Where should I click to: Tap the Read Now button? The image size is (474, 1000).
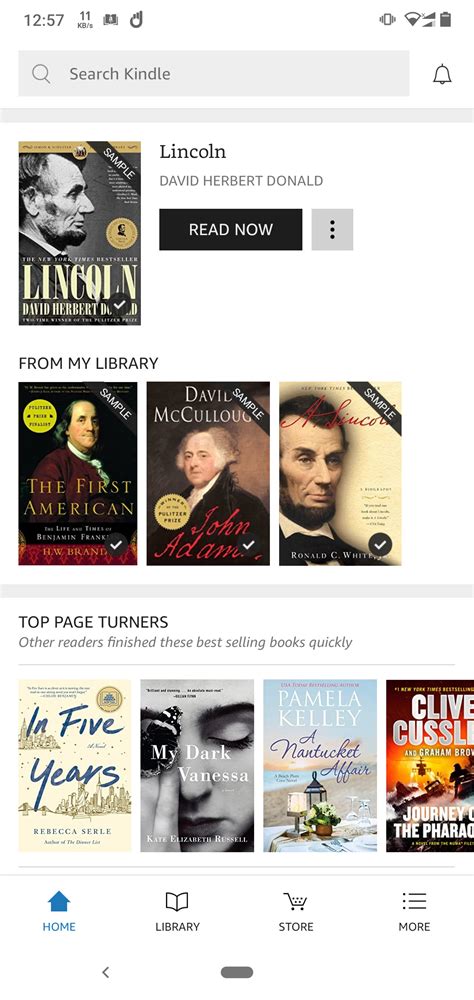pos(231,230)
